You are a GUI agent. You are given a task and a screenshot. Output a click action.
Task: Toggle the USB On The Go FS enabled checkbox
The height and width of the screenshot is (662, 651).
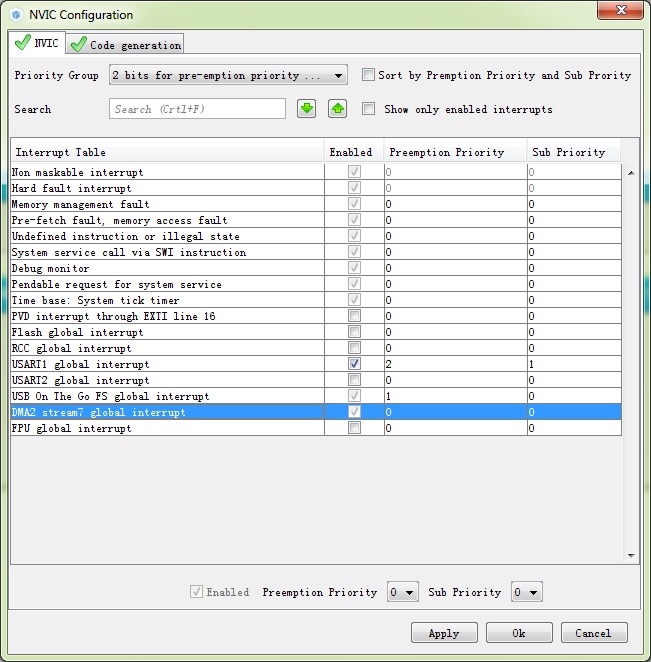point(354,396)
